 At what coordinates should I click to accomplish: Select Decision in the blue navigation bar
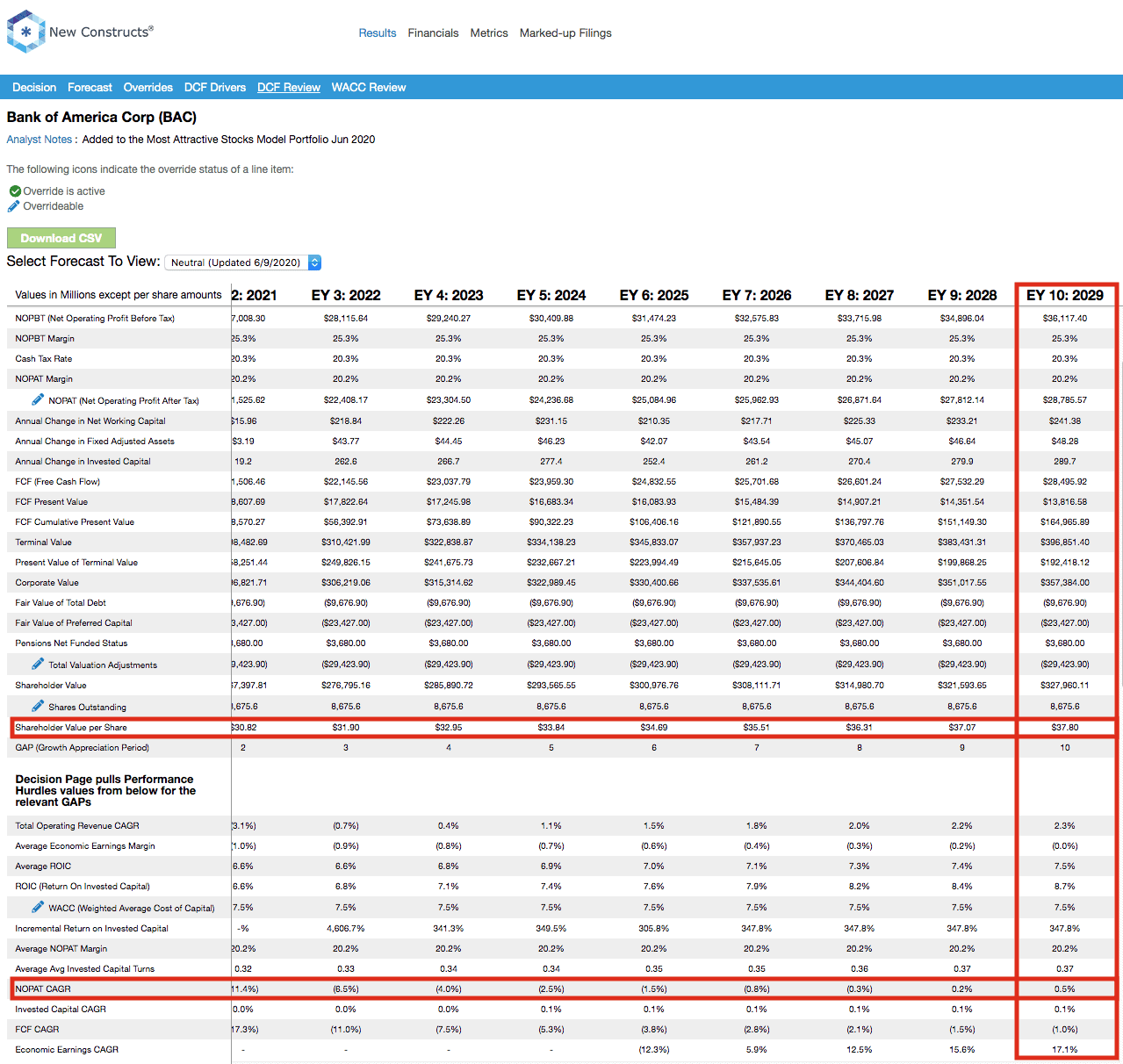(x=34, y=88)
